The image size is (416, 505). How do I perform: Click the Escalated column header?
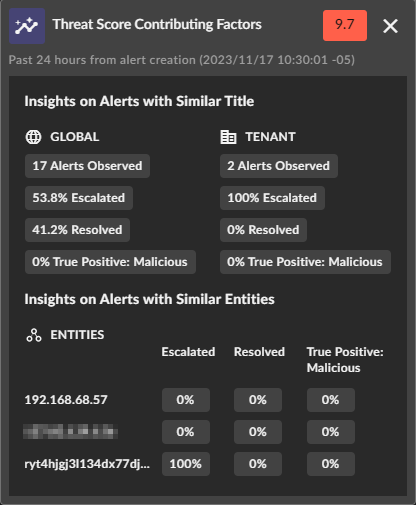tap(188, 352)
